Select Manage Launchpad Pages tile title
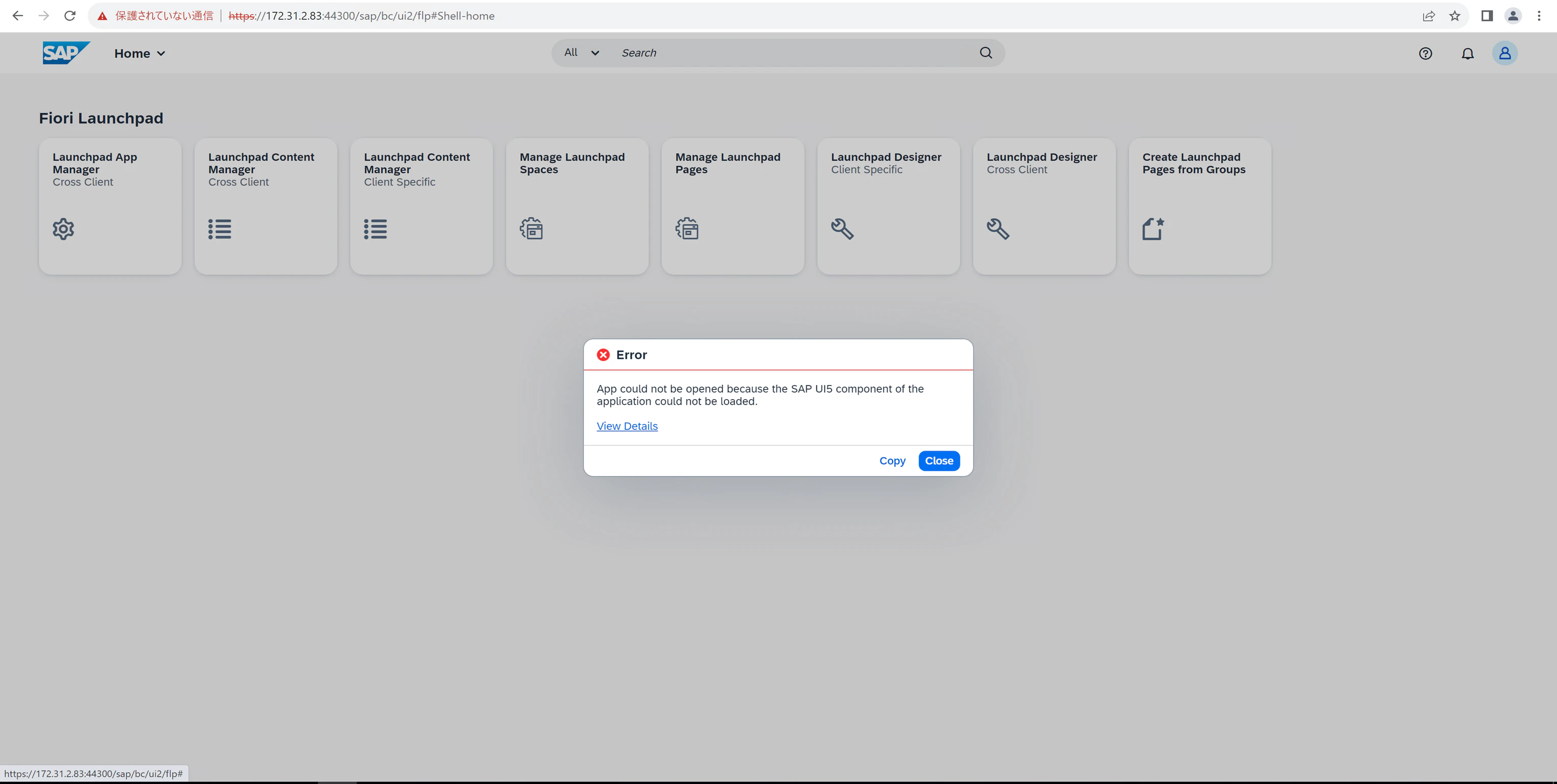Screen dimensions: 1557x784 pyautogui.click(x=728, y=163)
